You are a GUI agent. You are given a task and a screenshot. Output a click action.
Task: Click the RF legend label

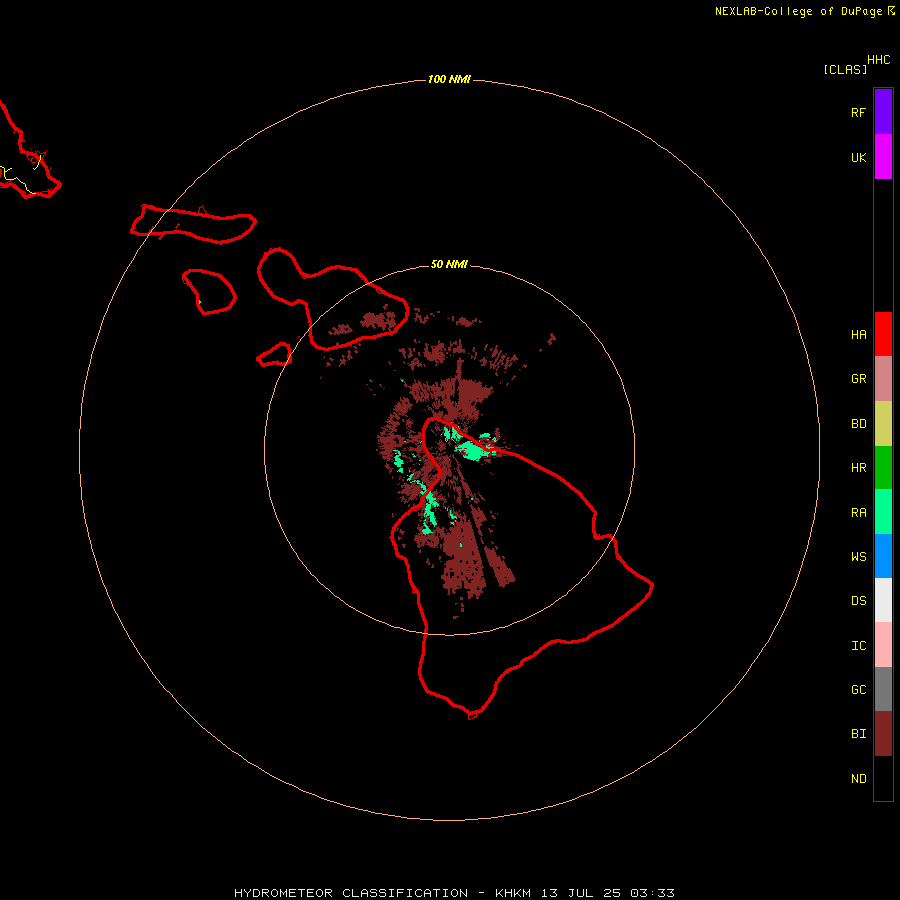tap(858, 112)
